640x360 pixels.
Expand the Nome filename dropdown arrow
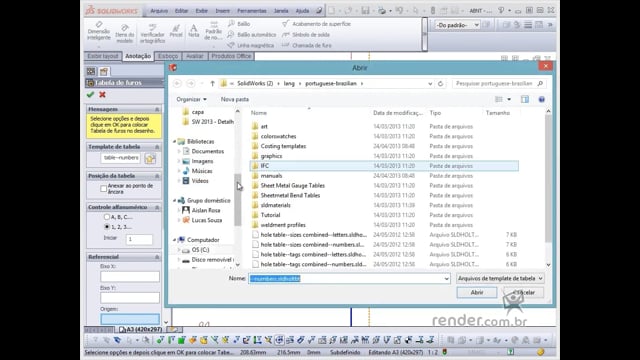point(446,279)
